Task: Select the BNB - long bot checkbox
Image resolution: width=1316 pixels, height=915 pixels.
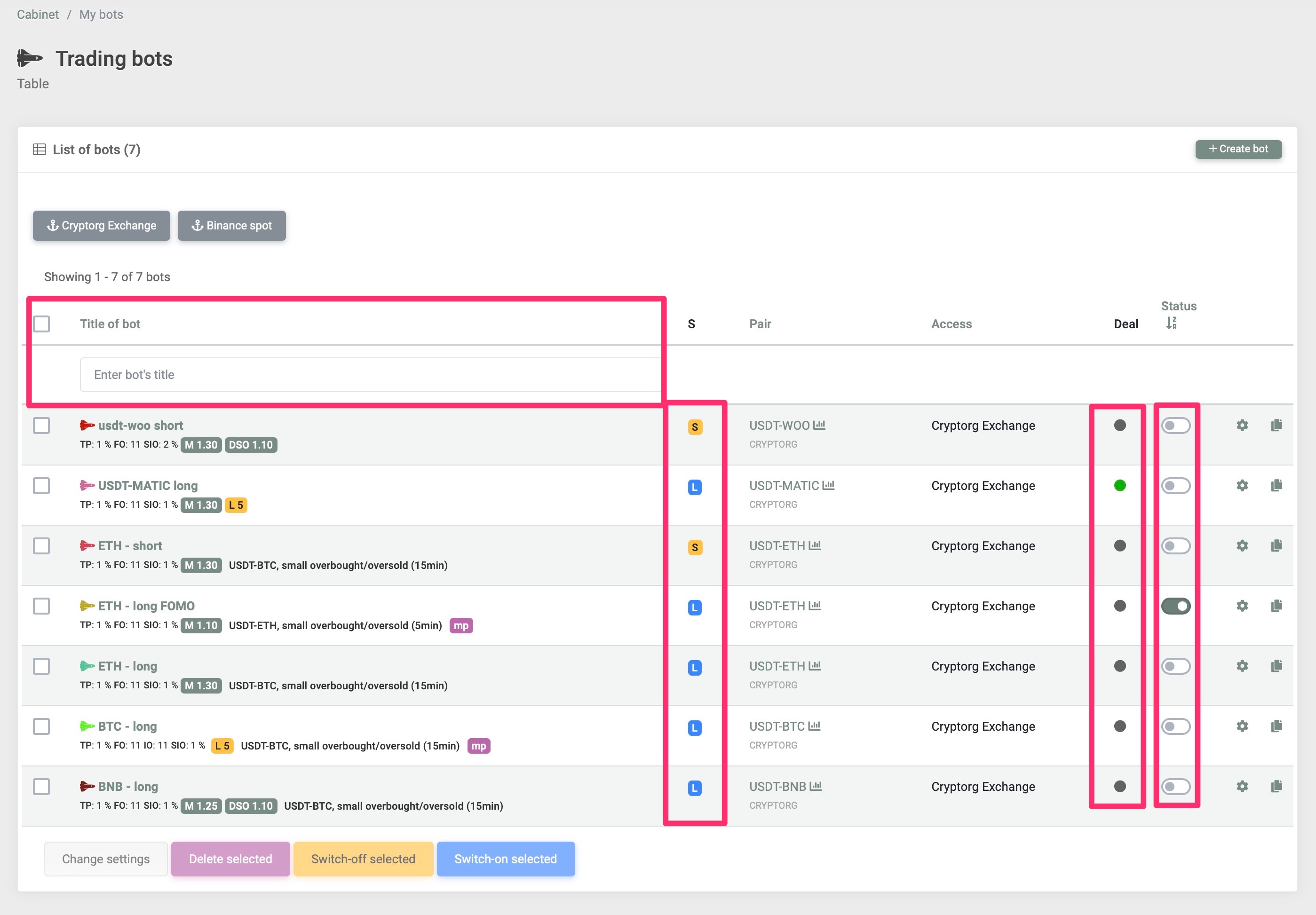Action: pos(41,786)
